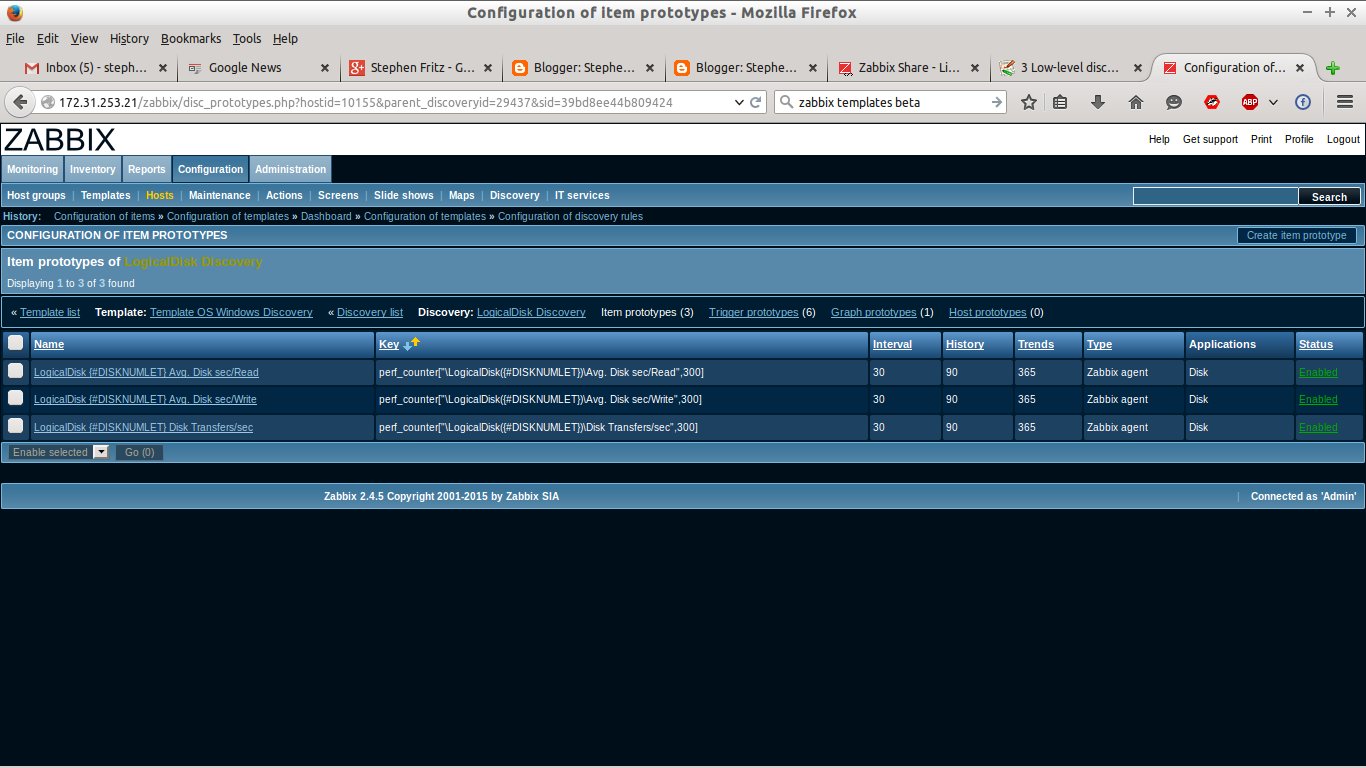This screenshot has height=768, width=1366.
Task: Open the Trigger prototypes (6) link
Action: 753,312
